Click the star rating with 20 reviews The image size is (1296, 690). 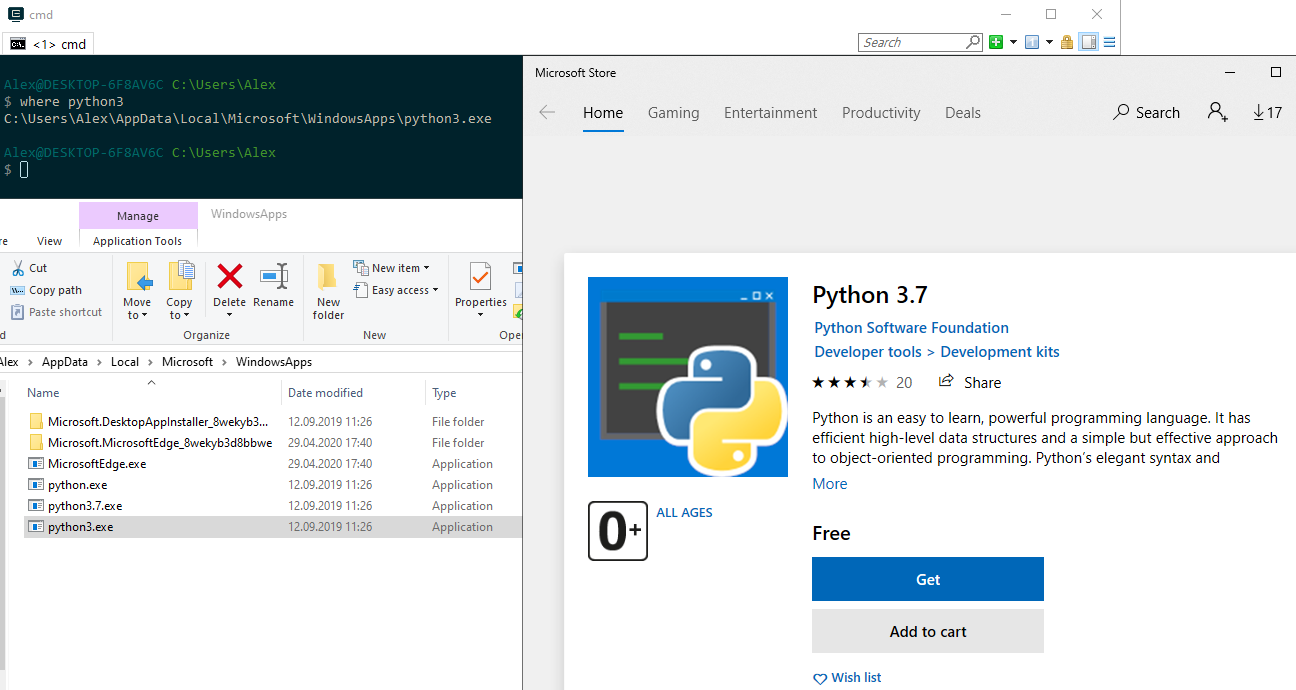tap(862, 382)
